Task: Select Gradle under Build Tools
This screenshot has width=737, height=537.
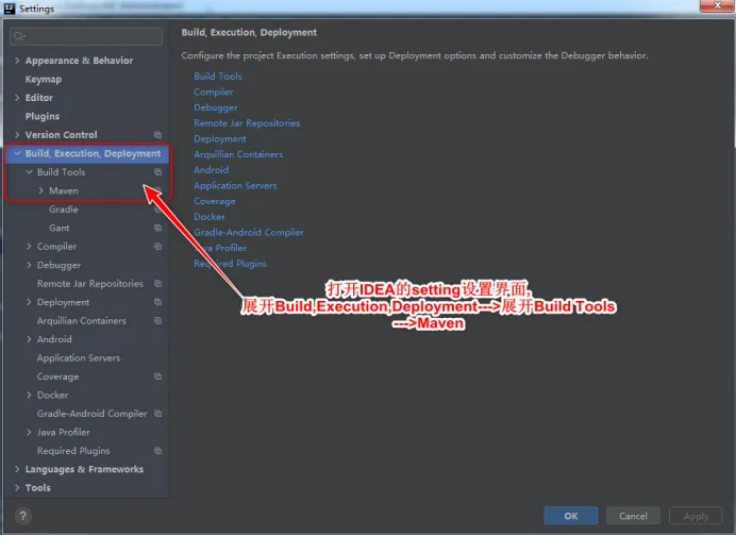Action: click(63, 209)
